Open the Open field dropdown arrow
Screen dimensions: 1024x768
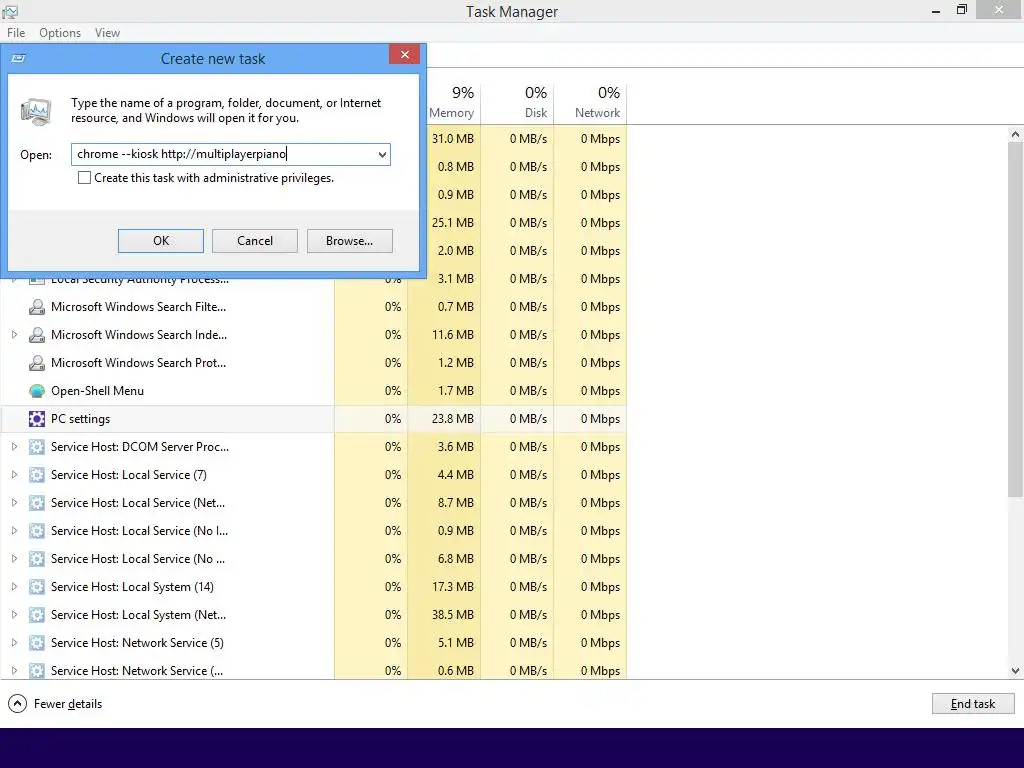(x=382, y=155)
